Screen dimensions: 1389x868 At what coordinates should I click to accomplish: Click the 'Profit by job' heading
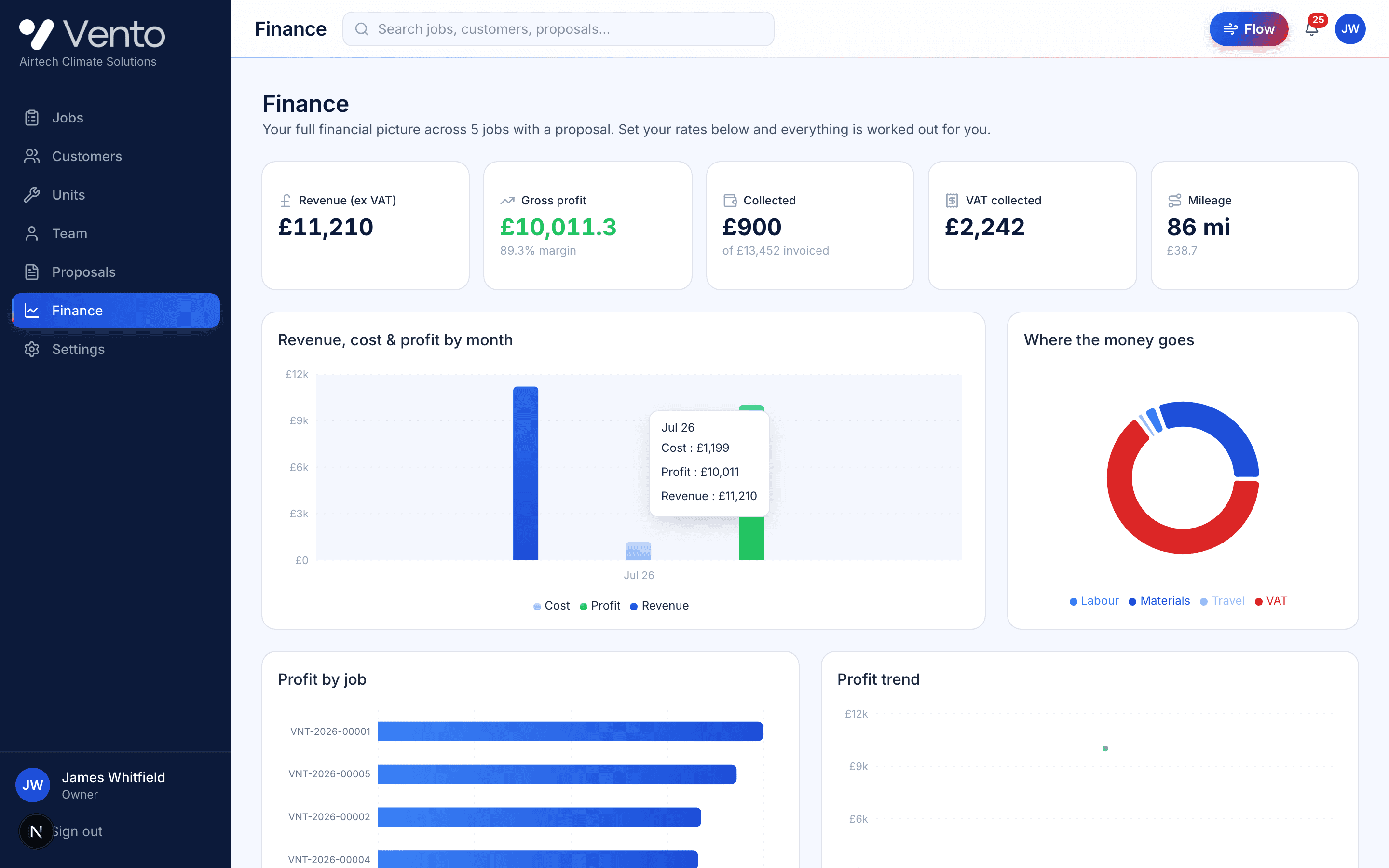click(x=322, y=680)
